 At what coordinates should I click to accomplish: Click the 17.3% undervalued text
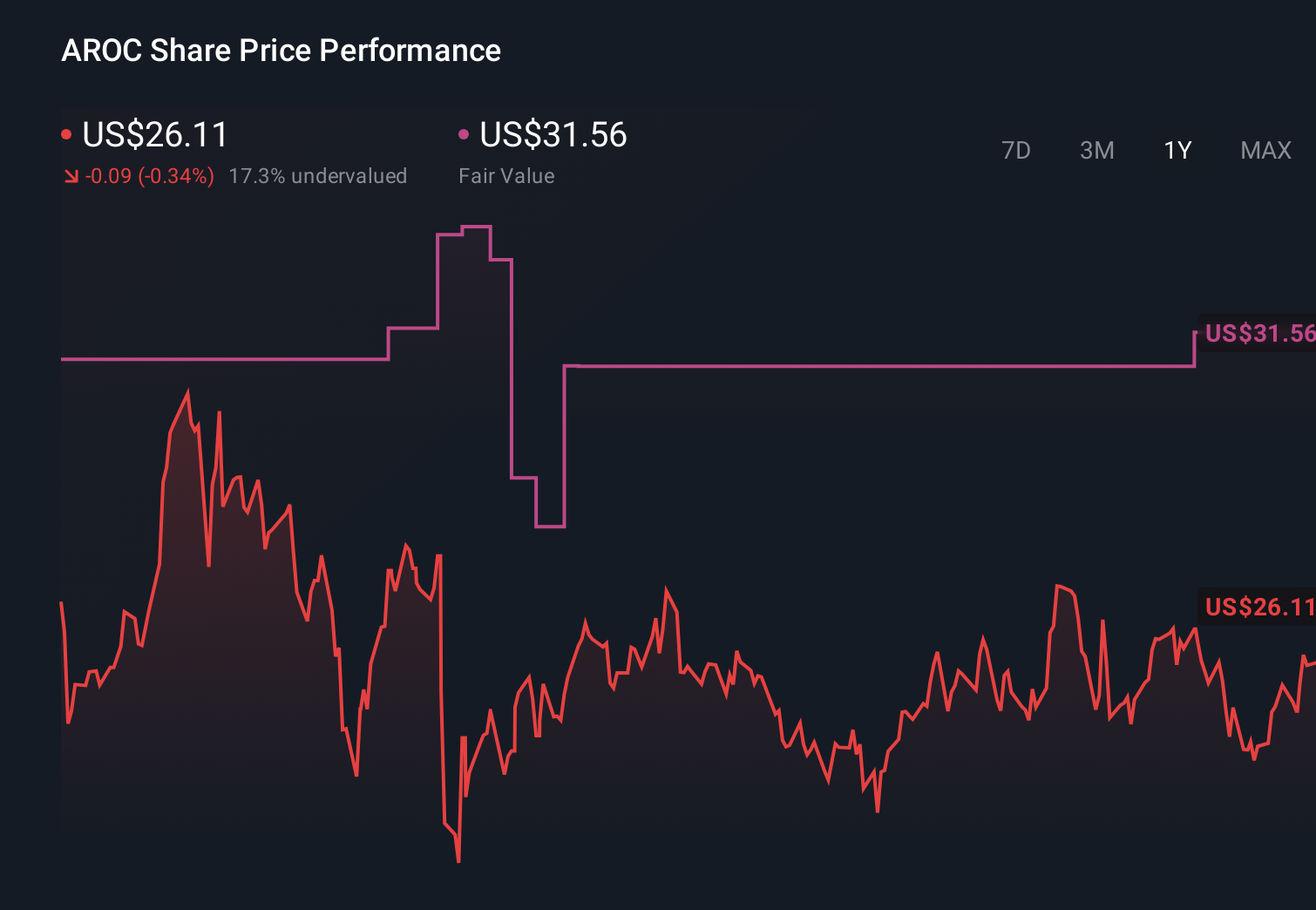(x=318, y=176)
